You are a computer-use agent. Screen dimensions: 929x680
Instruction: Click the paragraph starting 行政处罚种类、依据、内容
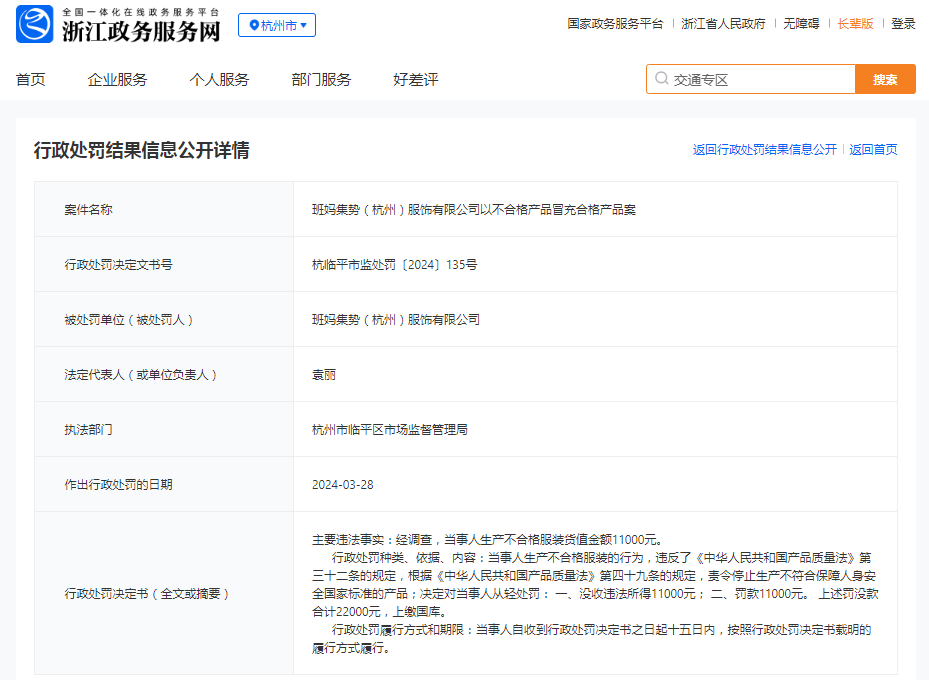(x=595, y=585)
